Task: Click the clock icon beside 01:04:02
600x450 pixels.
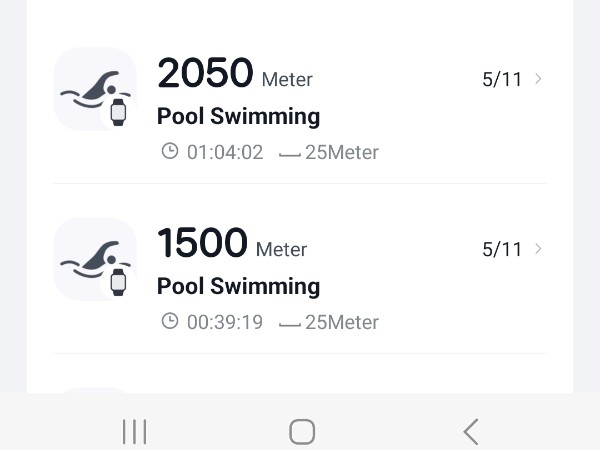Action: point(170,152)
